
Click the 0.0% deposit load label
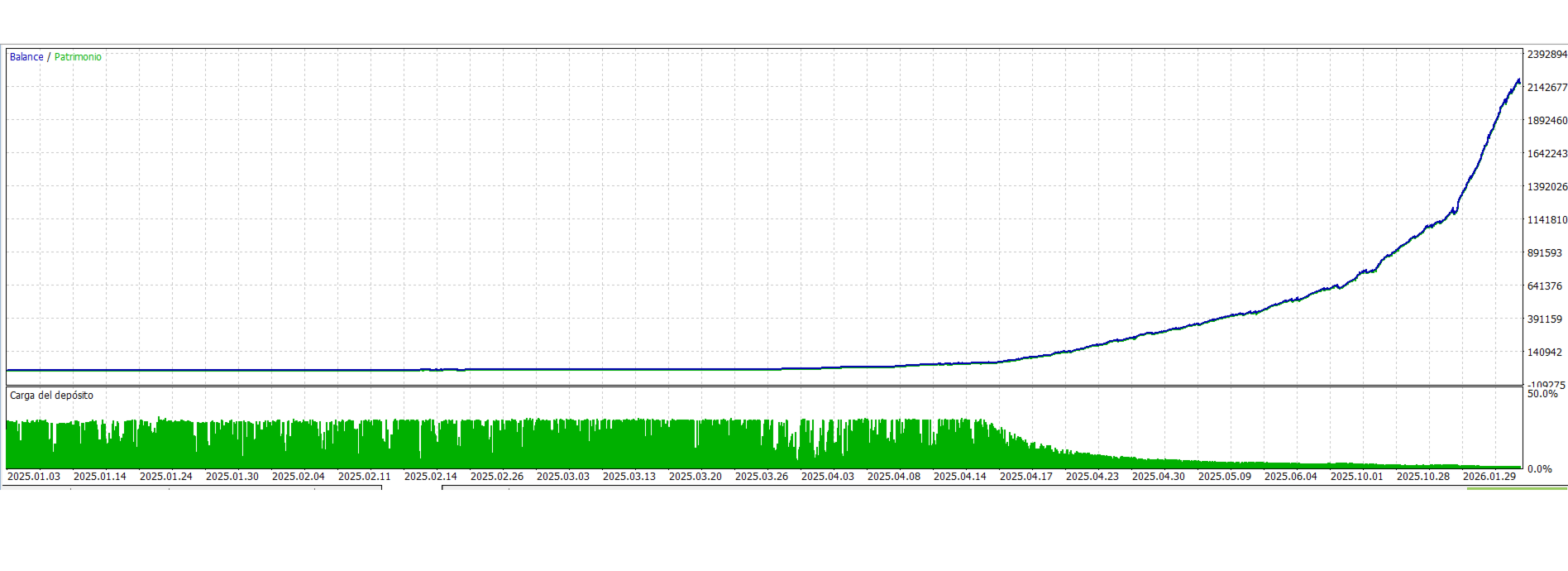point(1539,469)
